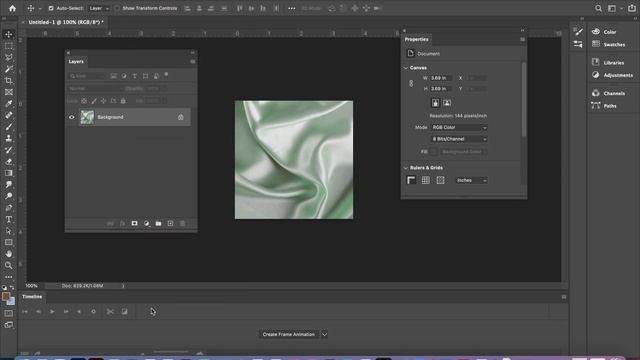640x360 pixels.
Task: Select the Pen tool
Action: pos(9,208)
